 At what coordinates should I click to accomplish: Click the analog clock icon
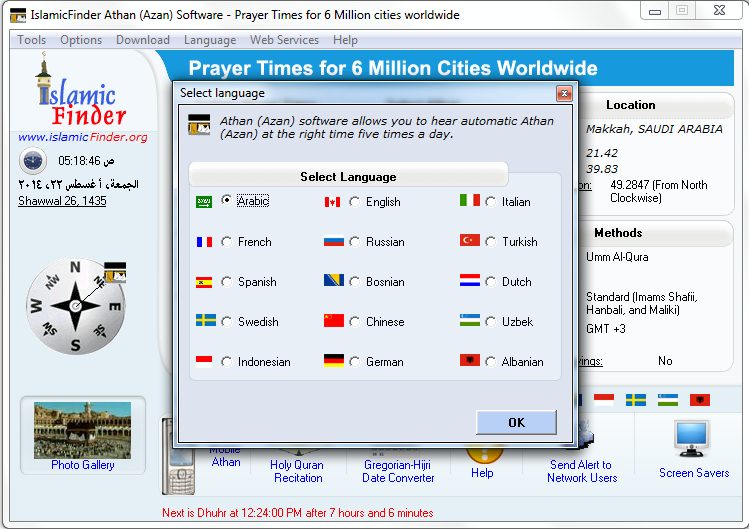[x=32, y=161]
